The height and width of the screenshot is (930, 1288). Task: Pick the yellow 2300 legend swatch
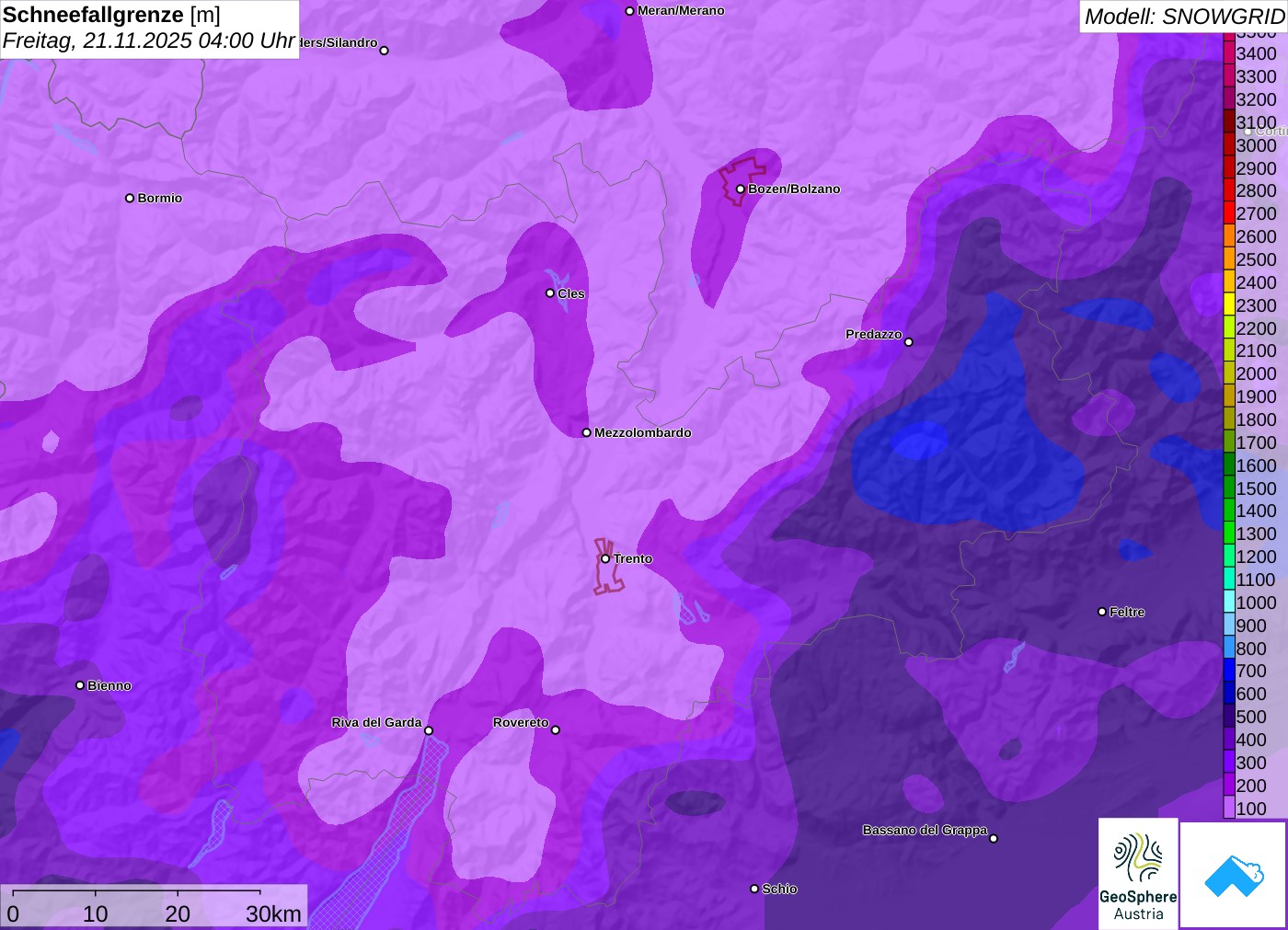tap(1229, 305)
